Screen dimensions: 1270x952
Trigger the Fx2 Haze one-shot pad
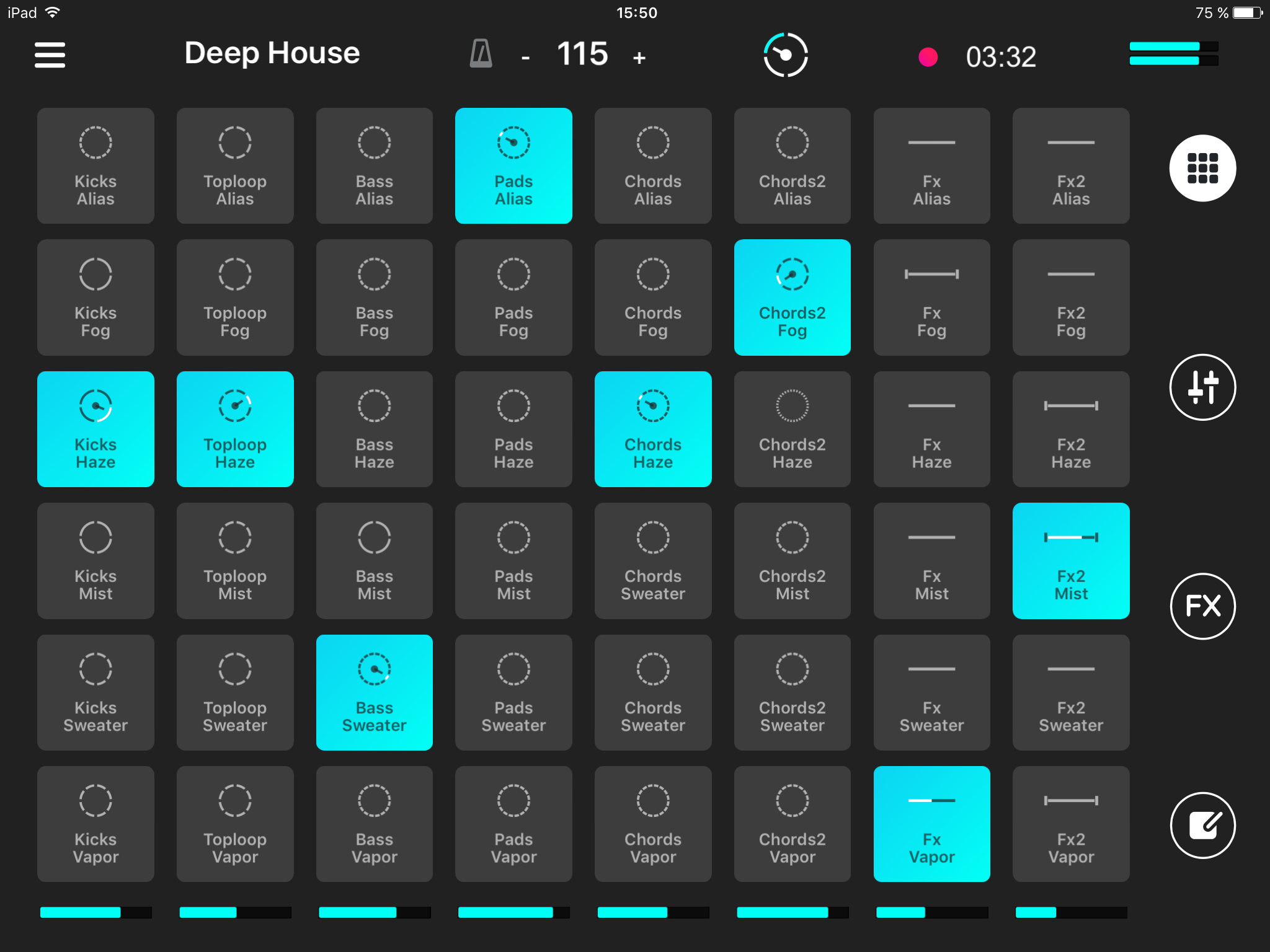pos(1070,429)
